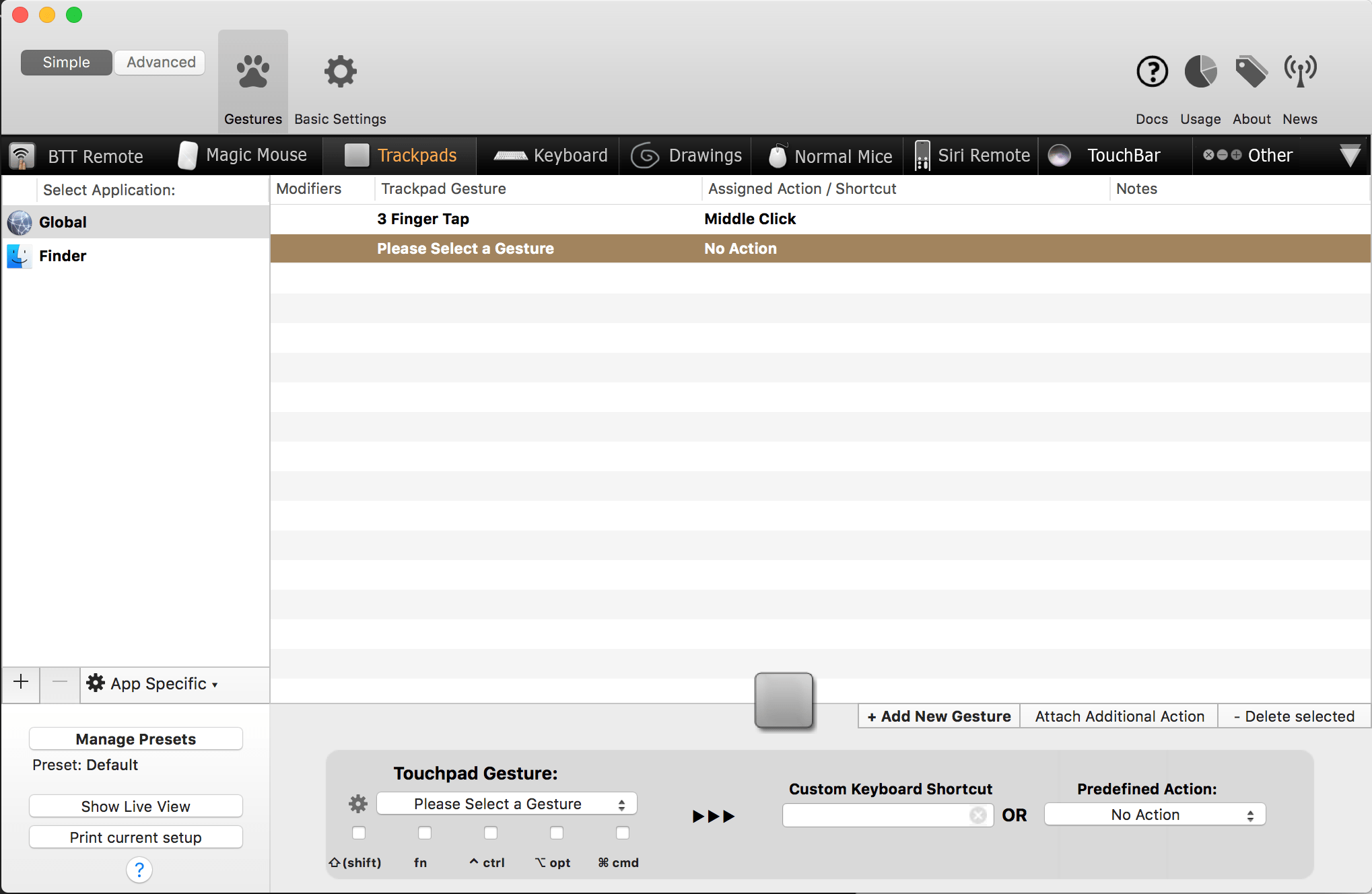The image size is (1372, 894).
Task: Switch to Advanced mode
Action: click(160, 62)
